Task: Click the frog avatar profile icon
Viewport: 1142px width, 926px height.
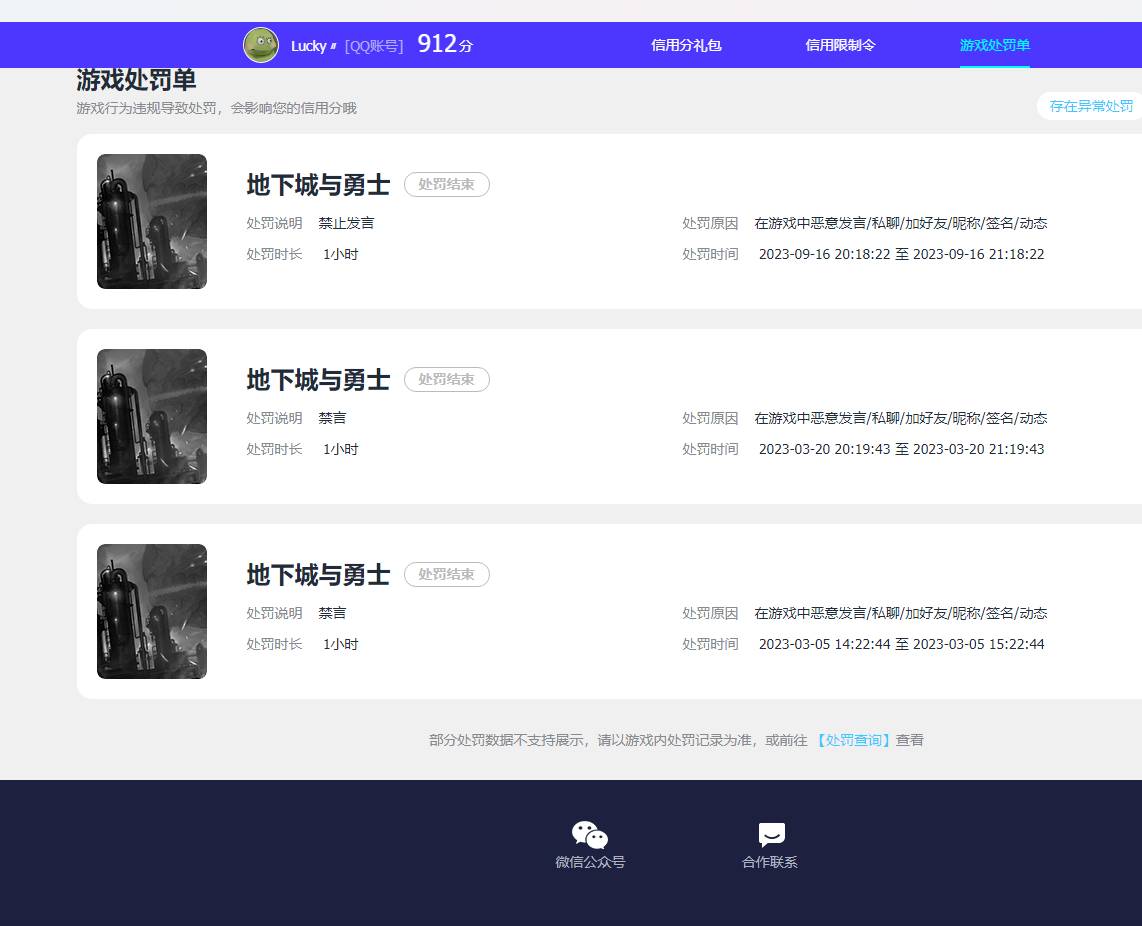Action: (x=261, y=45)
